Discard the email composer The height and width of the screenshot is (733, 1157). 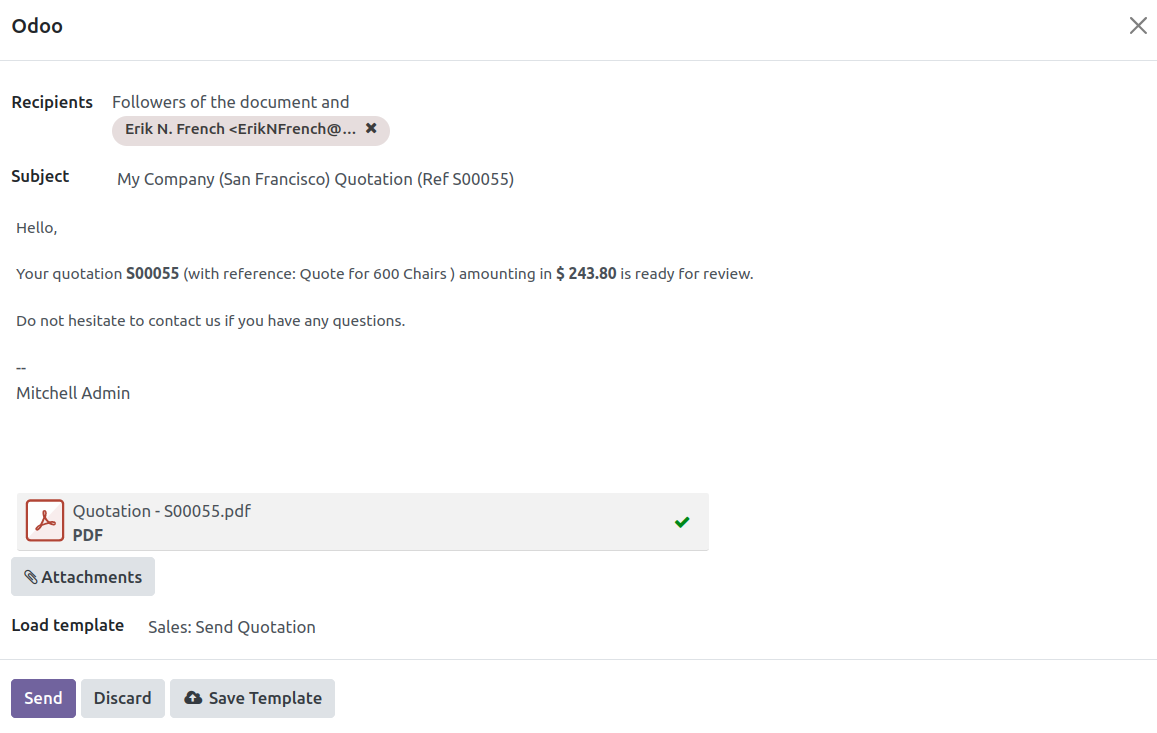(x=122, y=698)
